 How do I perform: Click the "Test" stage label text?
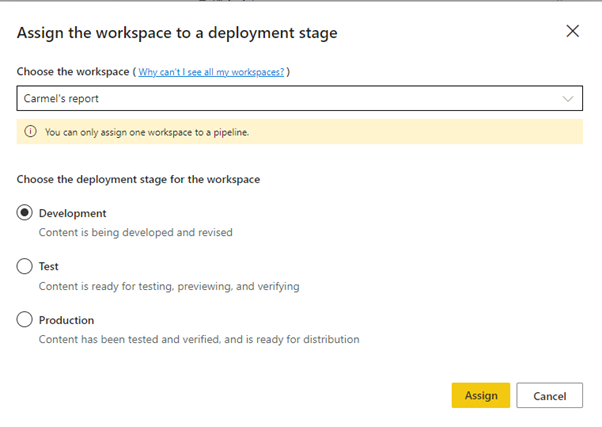[x=48, y=267]
